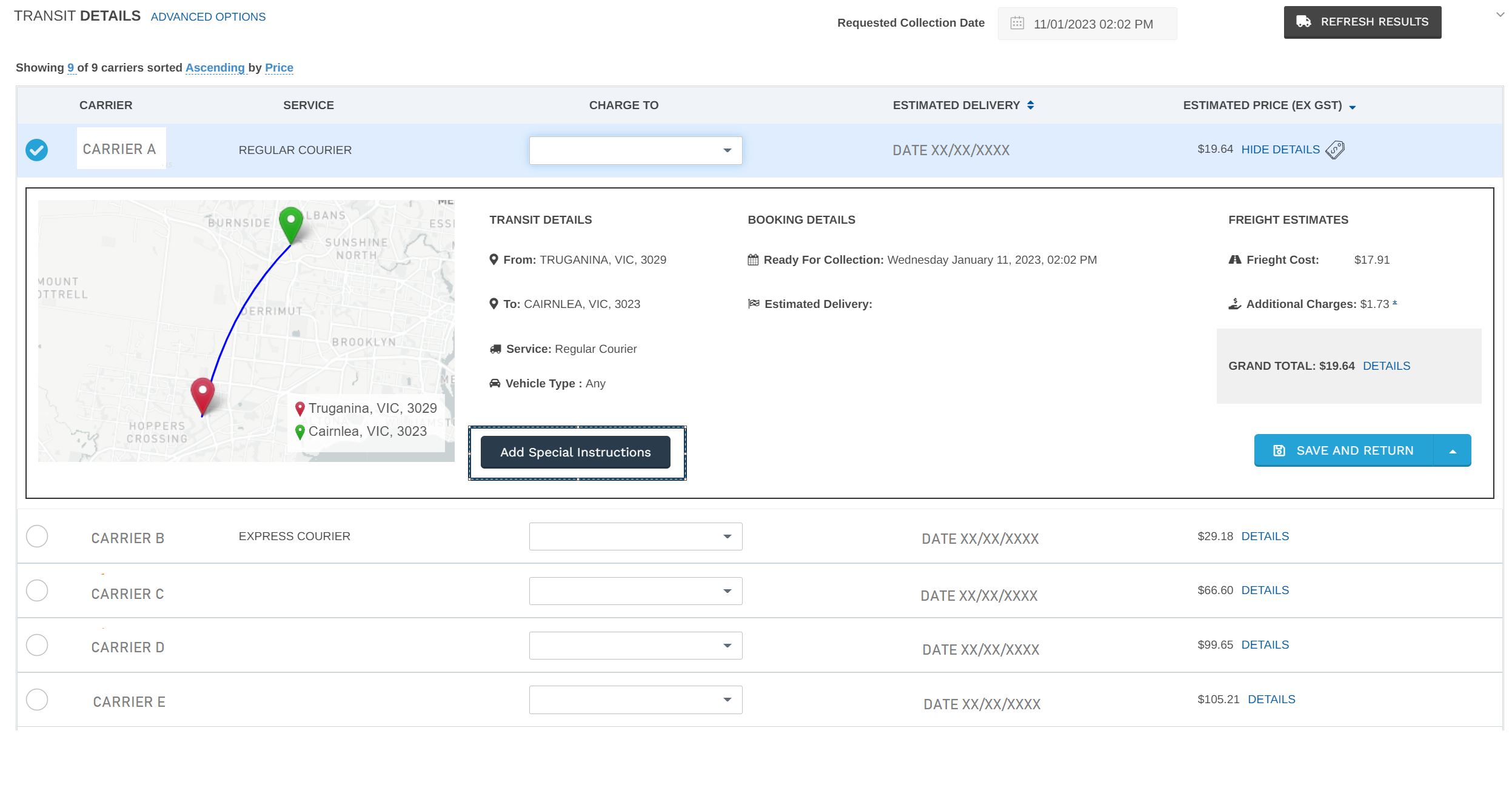1512x802 pixels.
Task: Click the Requested Collection Date input field
Action: (x=1092, y=24)
